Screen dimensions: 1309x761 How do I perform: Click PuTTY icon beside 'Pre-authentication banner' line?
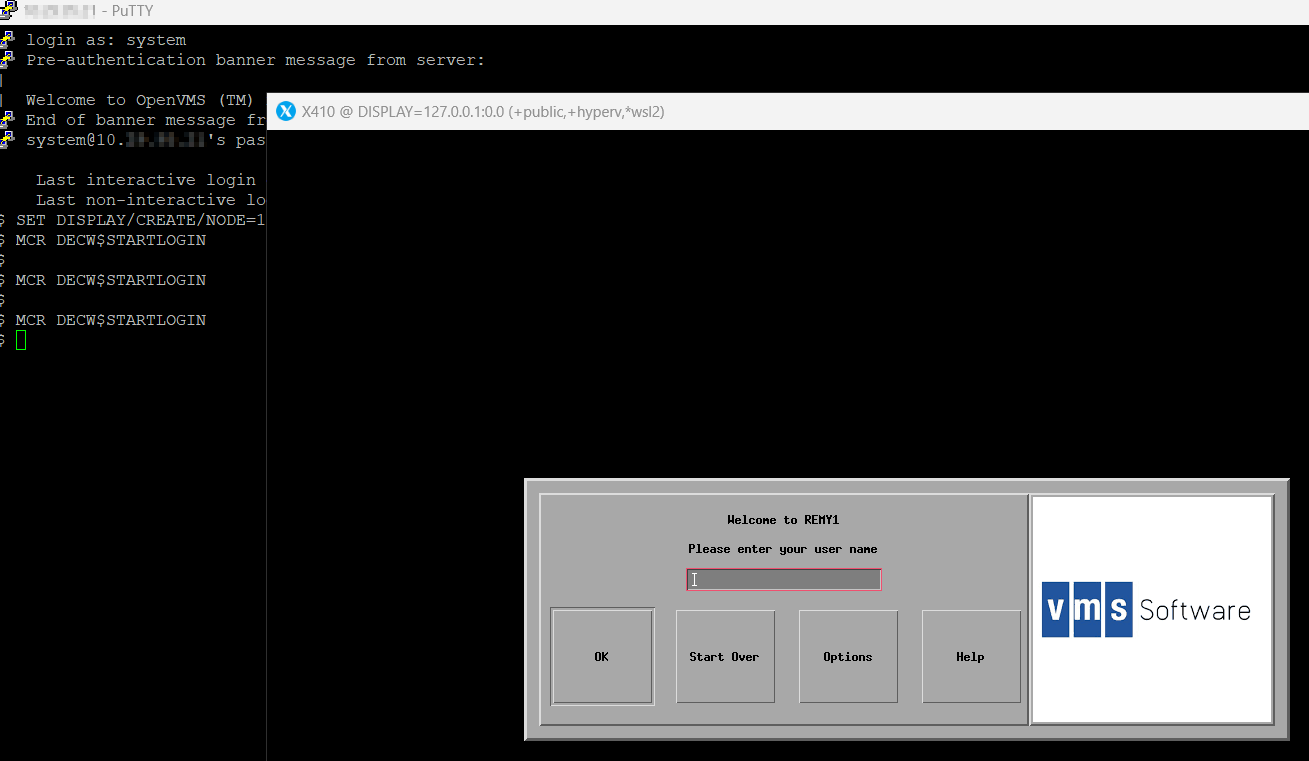[7, 60]
